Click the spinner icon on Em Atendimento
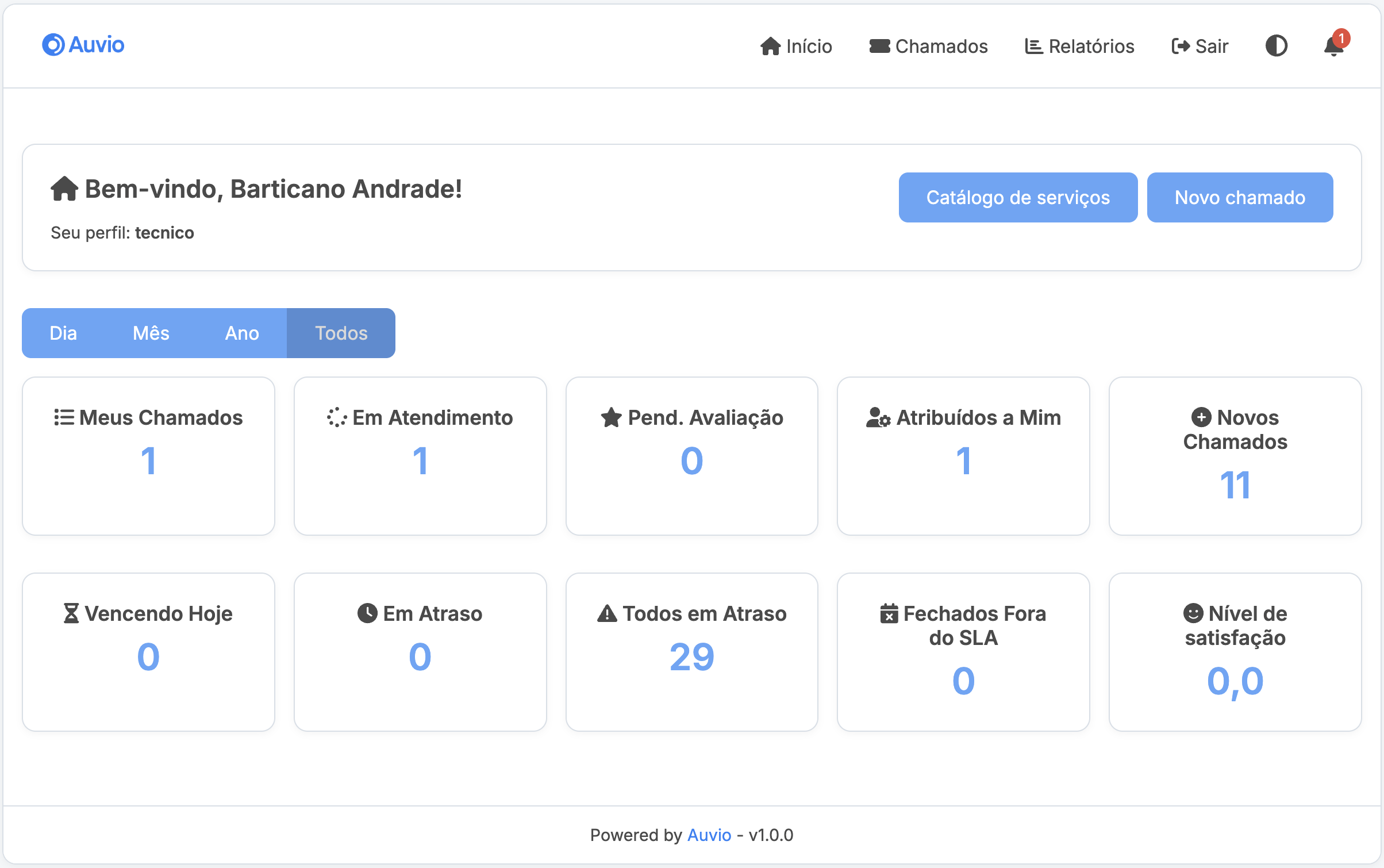 (x=337, y=417)
